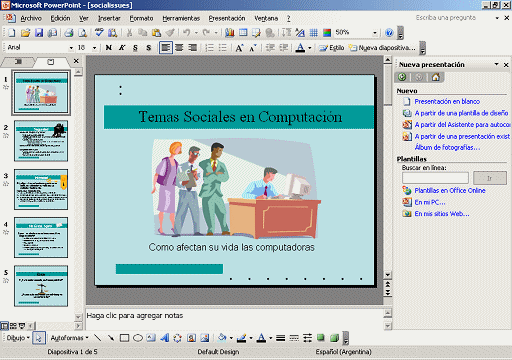Screen dimensions: 512x360
Task: Insert WordArt from the Drawing toolbar
Action: coord(164,338)
